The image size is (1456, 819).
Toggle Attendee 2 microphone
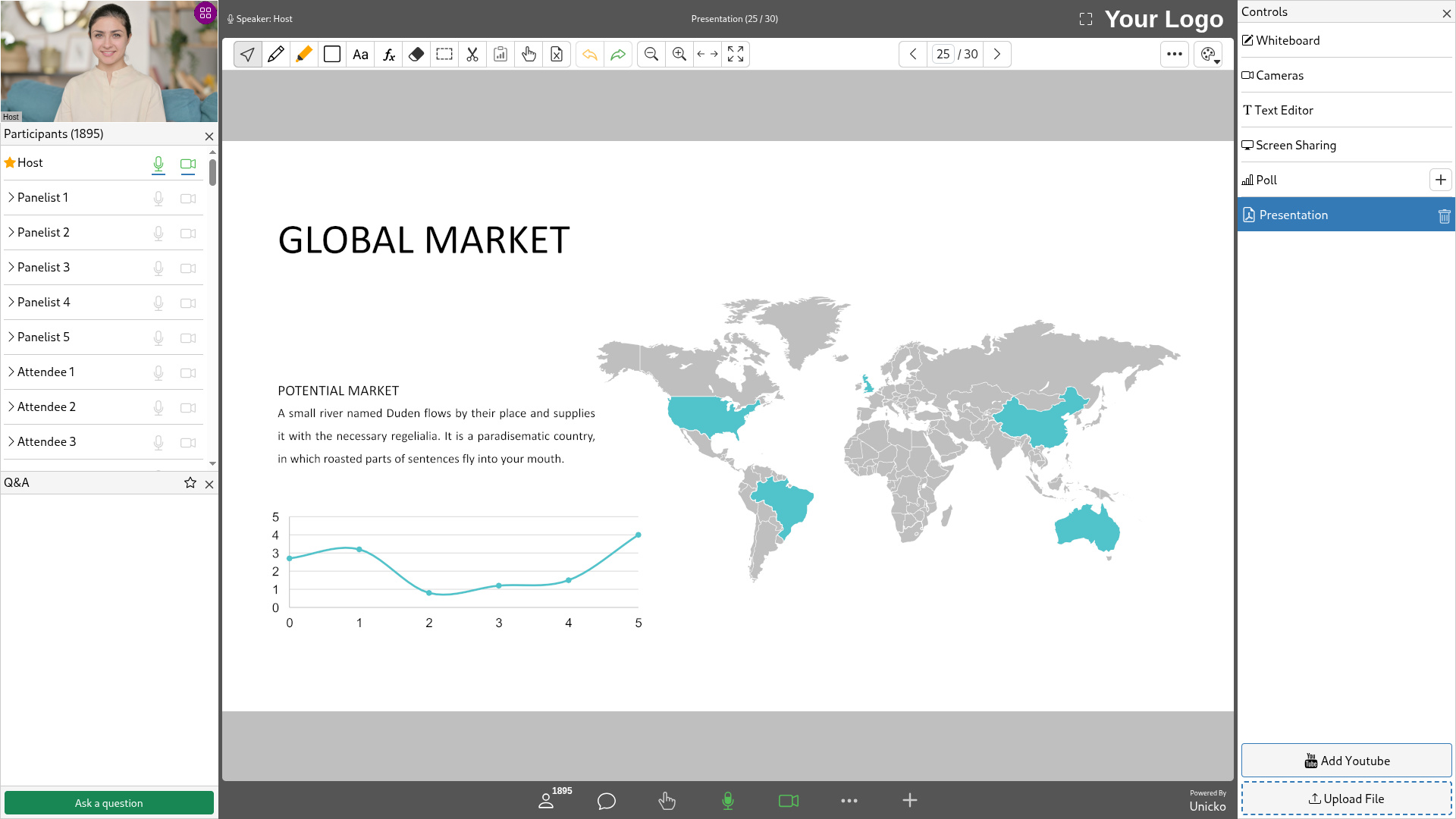158,408
